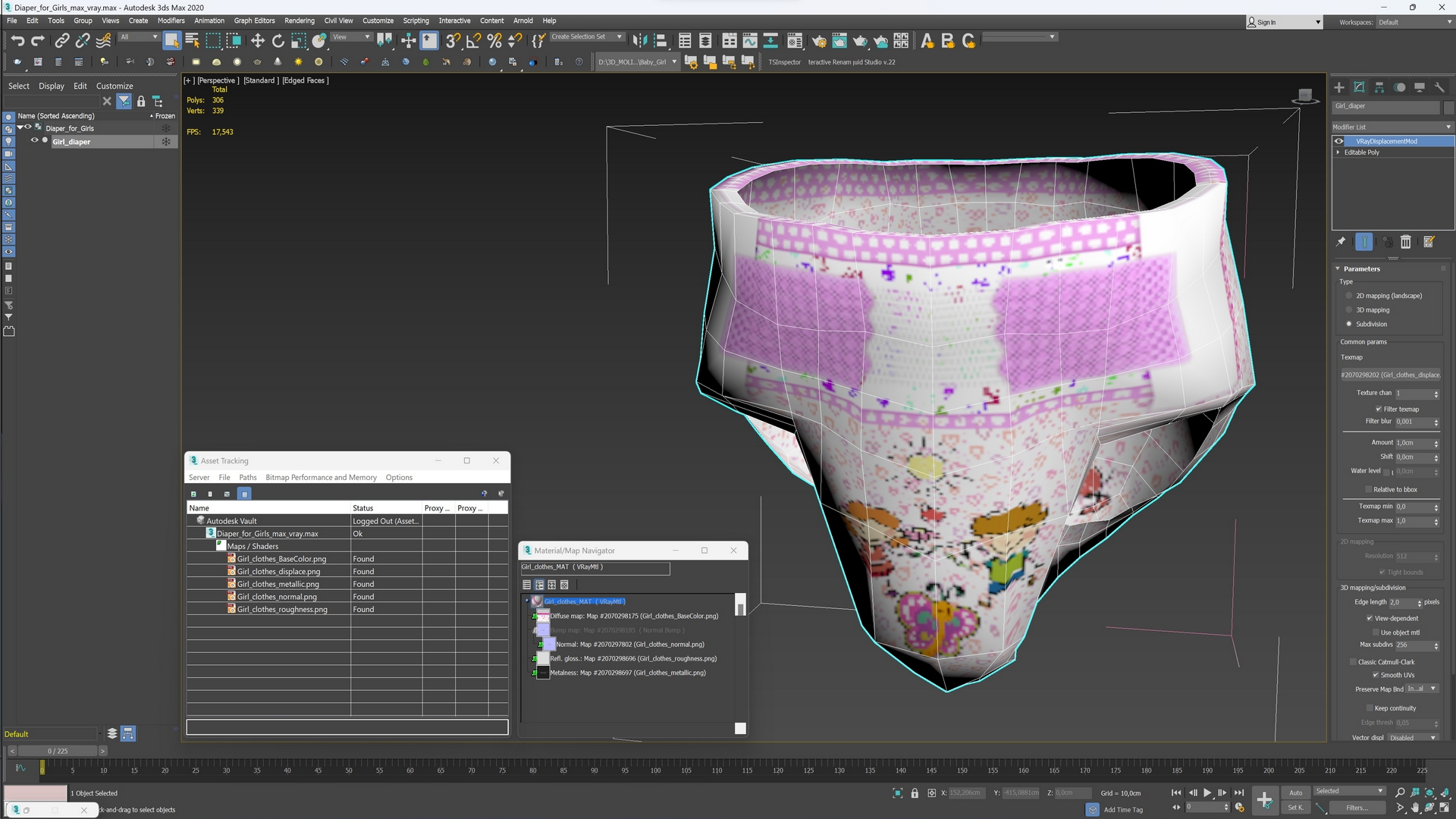Switch to the Hierarchy command panel tab
Image resolution: width=1456 pixels, height=819 pixels.
coord(1379,87)
